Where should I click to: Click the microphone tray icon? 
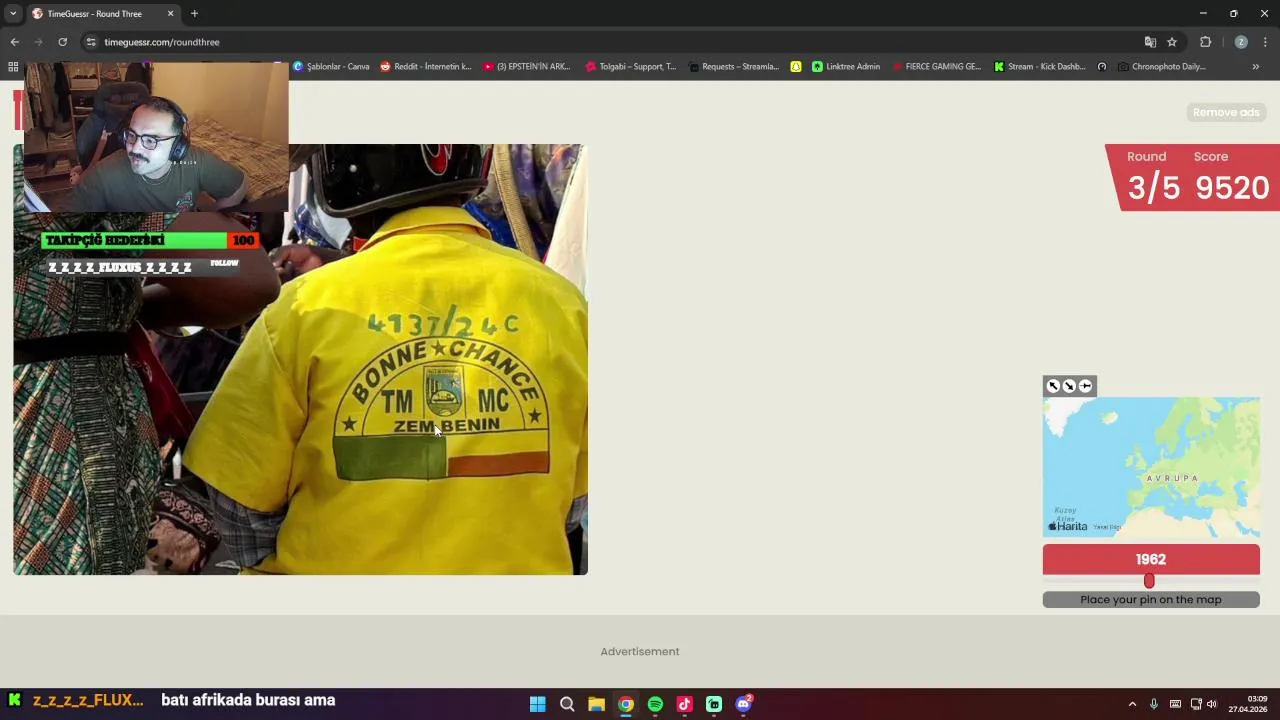click(x=1154, y=704)
